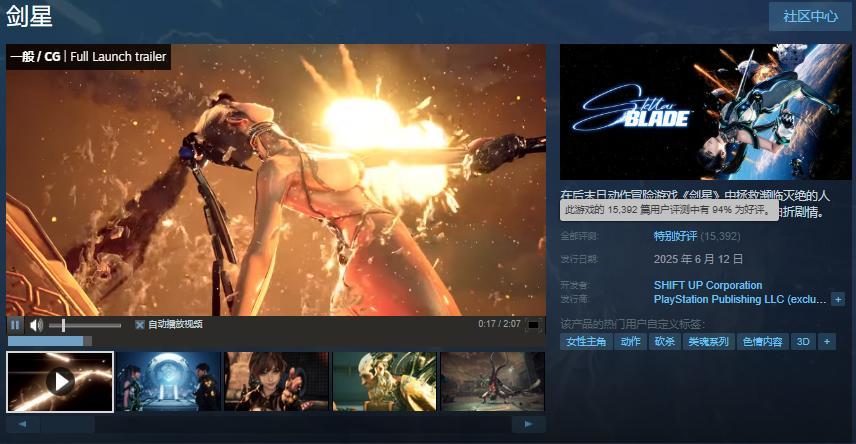
Task: Select the 女性主角 tag
Action: pos(586,342)
